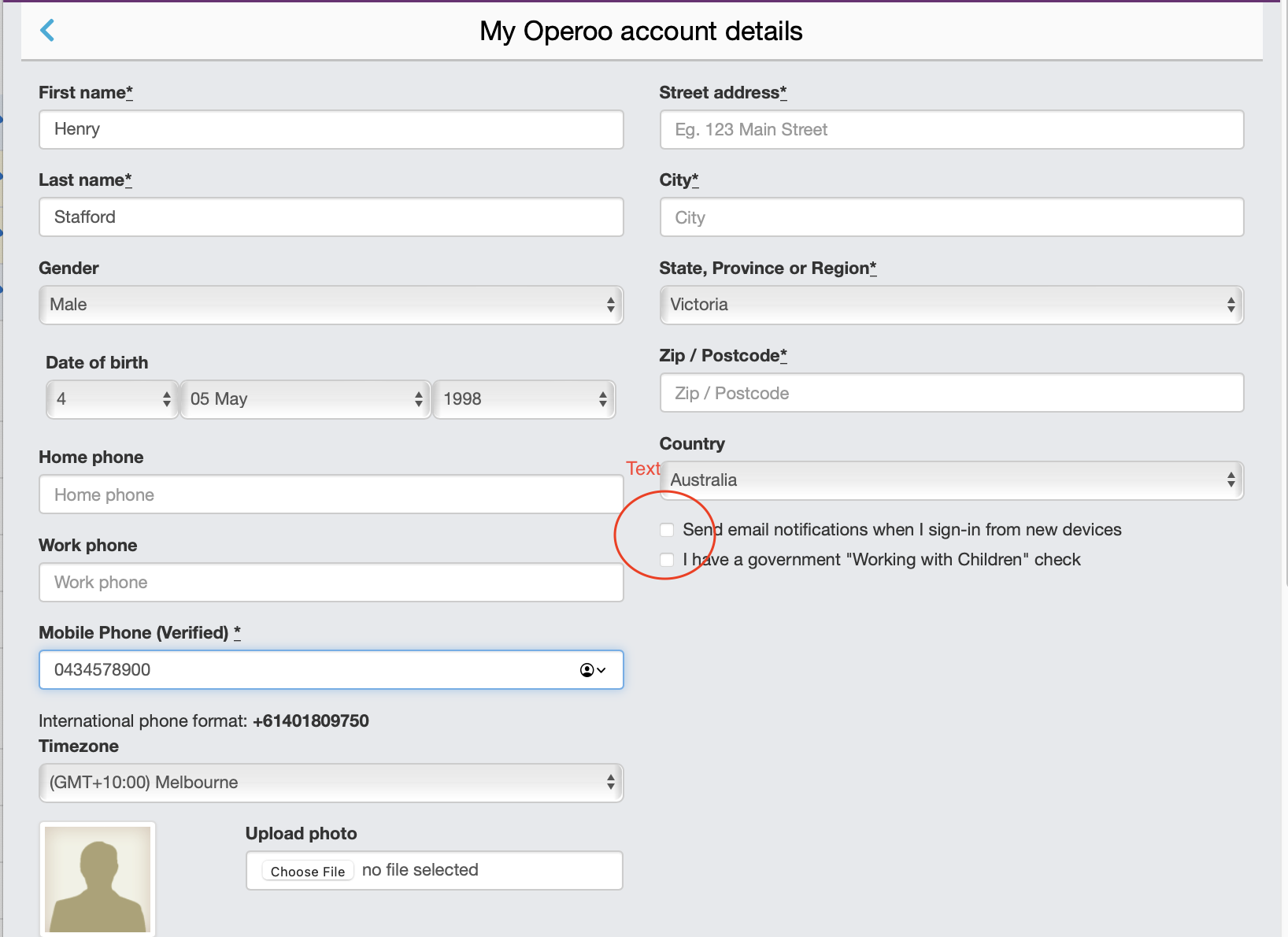Select the Zip / Postcode input field
This screenshot has width=1288, height=937.
[951, 393]
